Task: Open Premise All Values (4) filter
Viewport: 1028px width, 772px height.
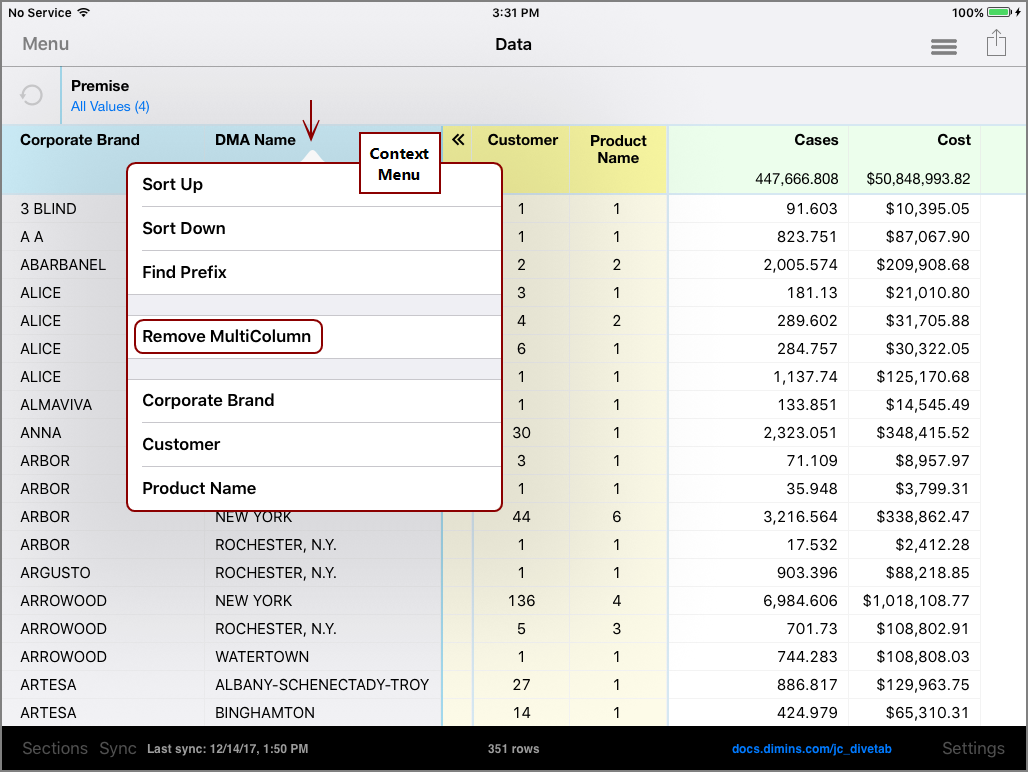Action: point(110,106)
